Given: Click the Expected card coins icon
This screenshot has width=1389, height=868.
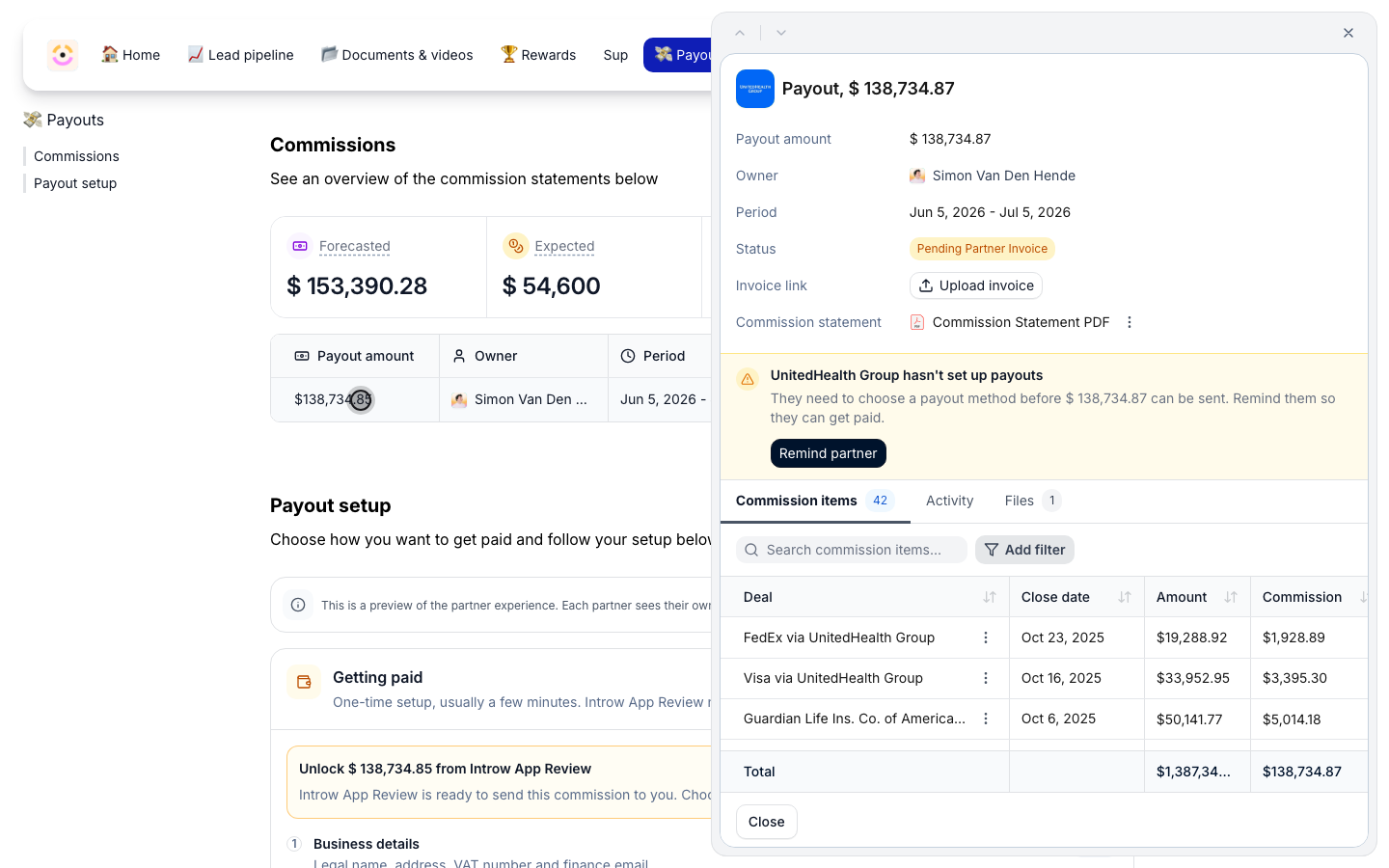Looking at the screenshot, I should point(516,246).
